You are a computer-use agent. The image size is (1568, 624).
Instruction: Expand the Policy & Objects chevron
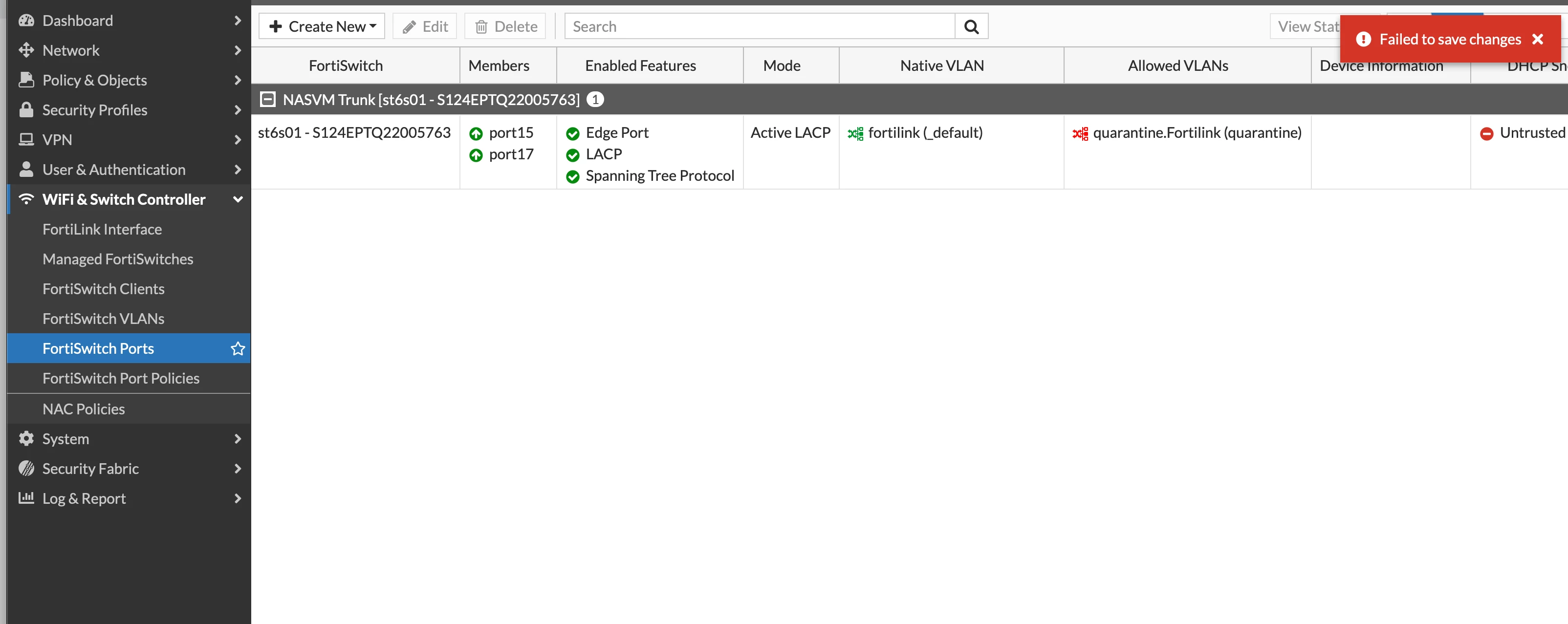238,80
